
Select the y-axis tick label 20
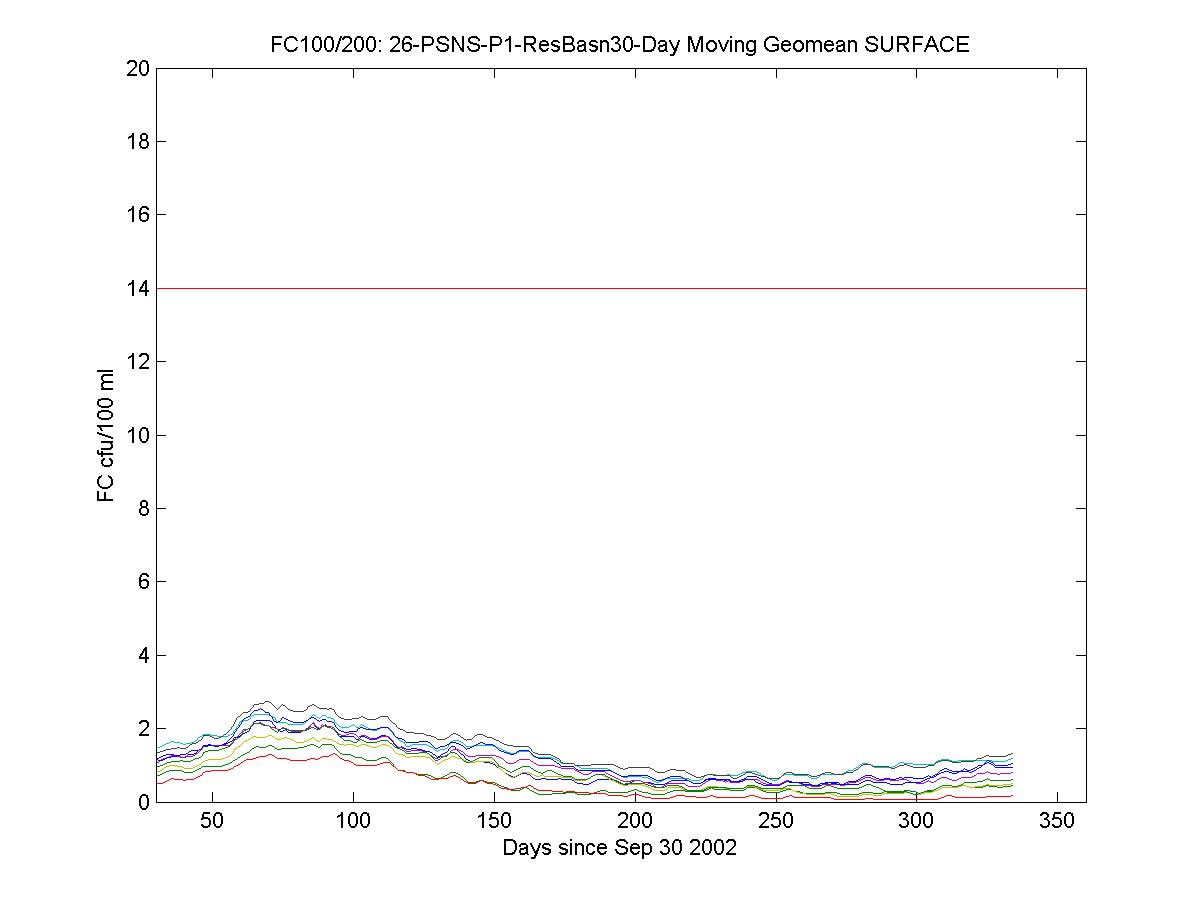click(x=139, y=68)
